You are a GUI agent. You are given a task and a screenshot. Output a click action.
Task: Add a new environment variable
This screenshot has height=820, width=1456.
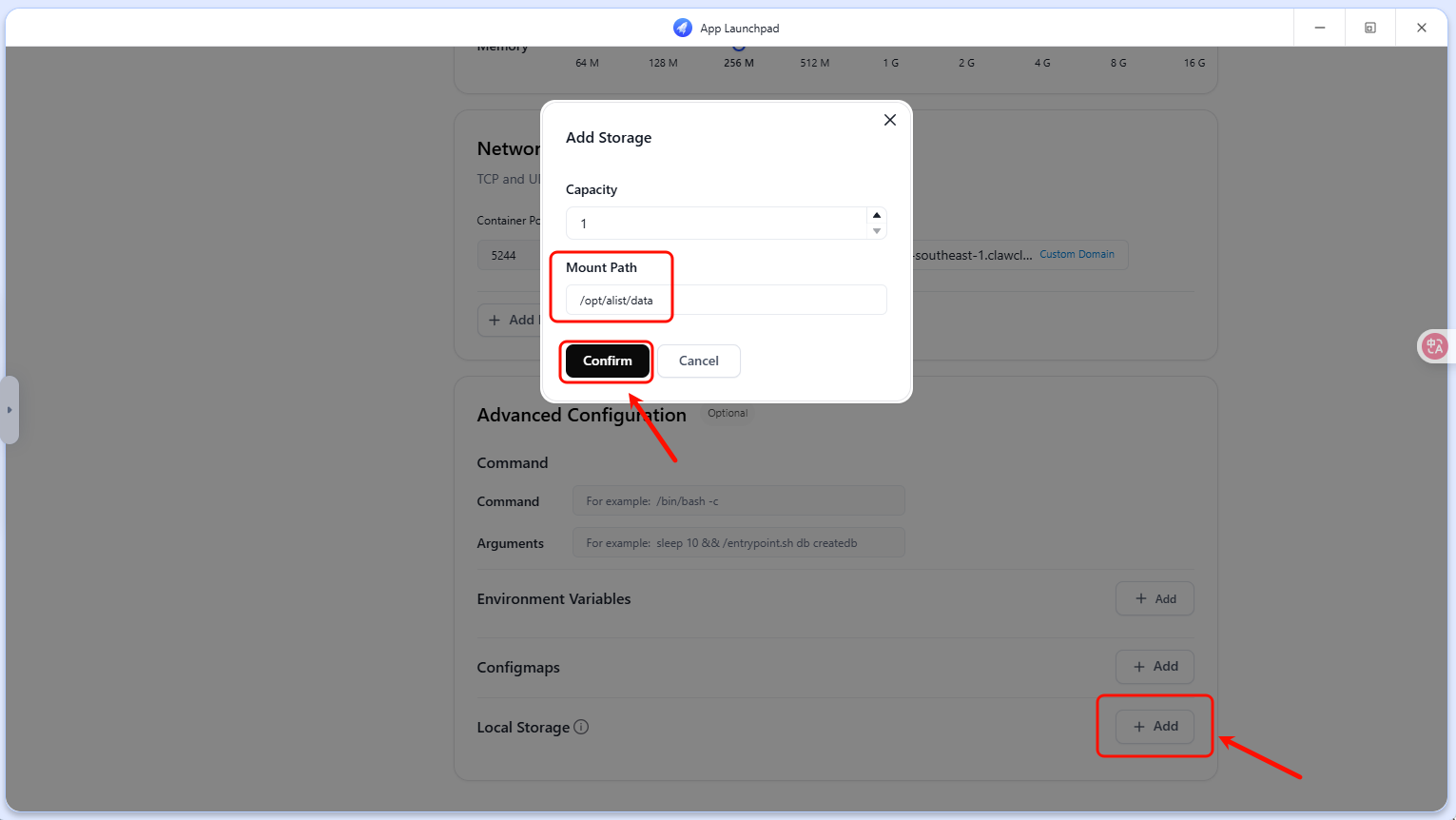1155,599
